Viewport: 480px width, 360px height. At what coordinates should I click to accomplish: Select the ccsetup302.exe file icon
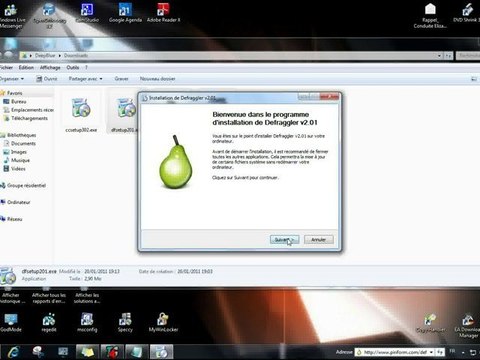pyautogui.click(x=81, y=108)
